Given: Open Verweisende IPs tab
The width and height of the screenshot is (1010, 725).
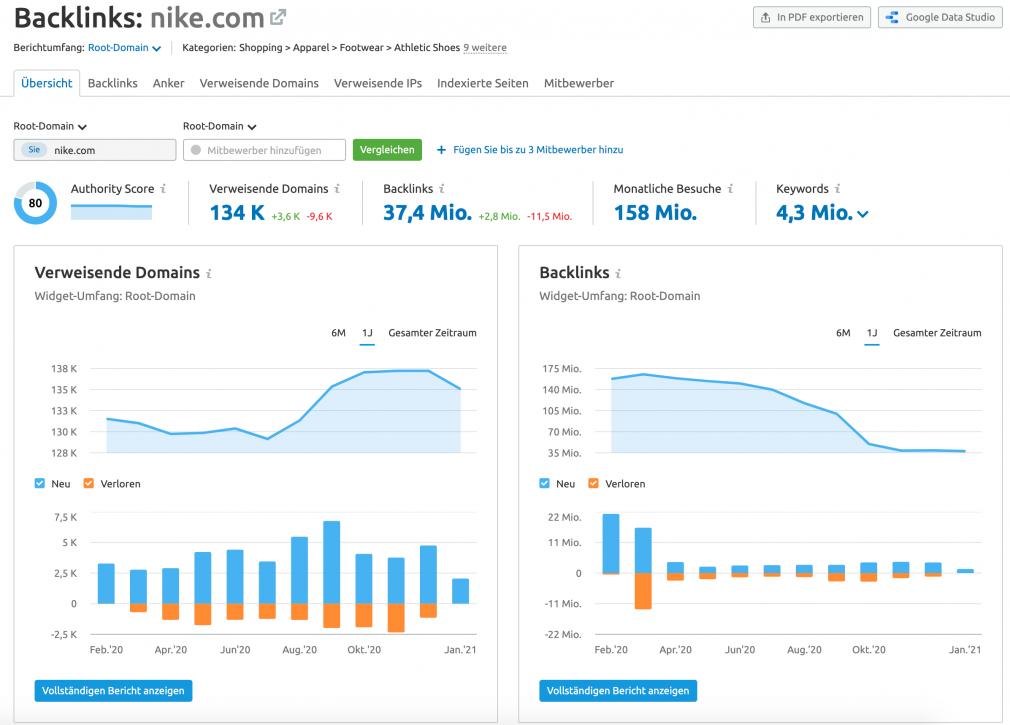Looking at the screenshot, I should pos(378,83).
